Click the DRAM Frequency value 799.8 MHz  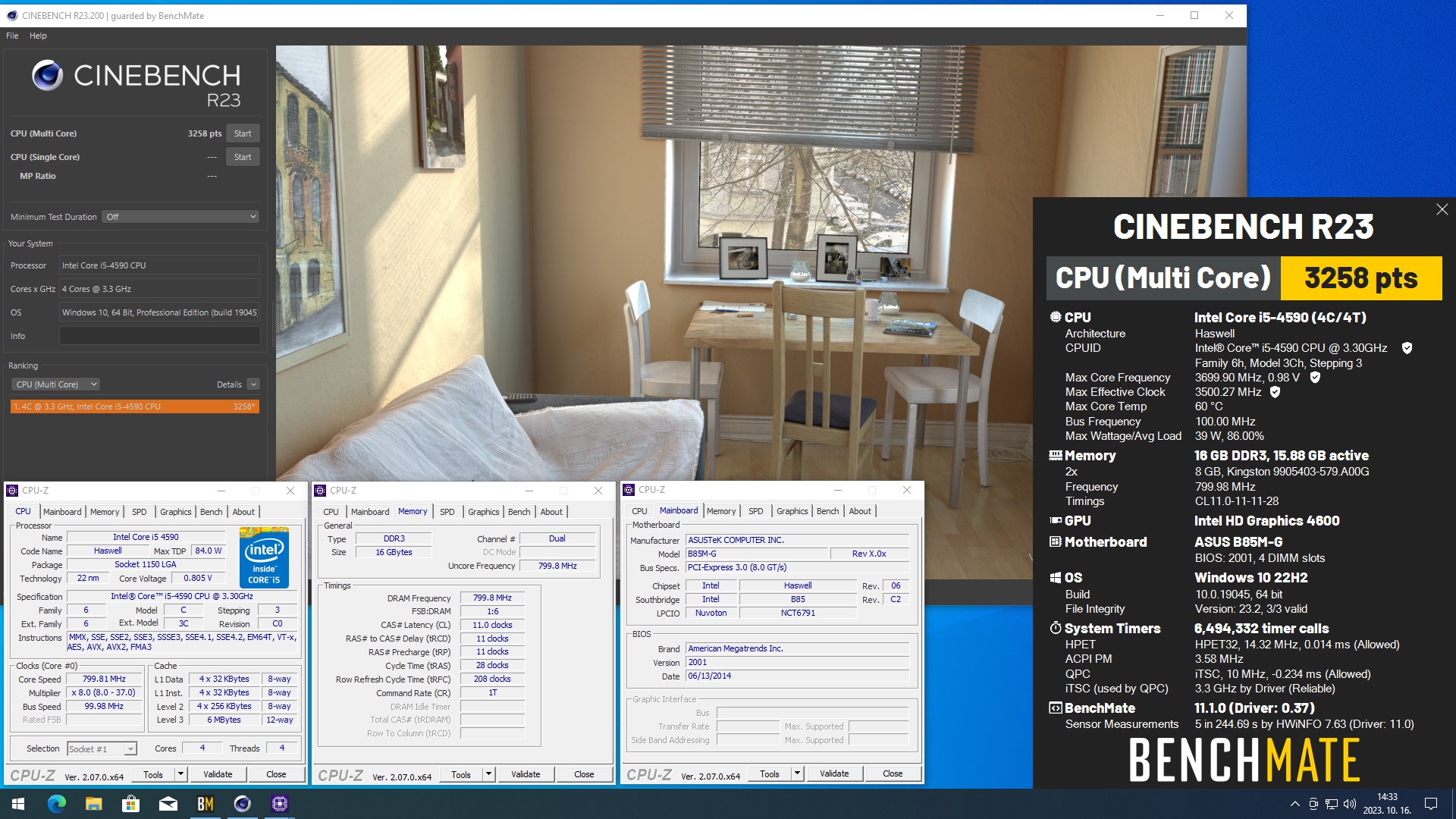click(492, 598)
